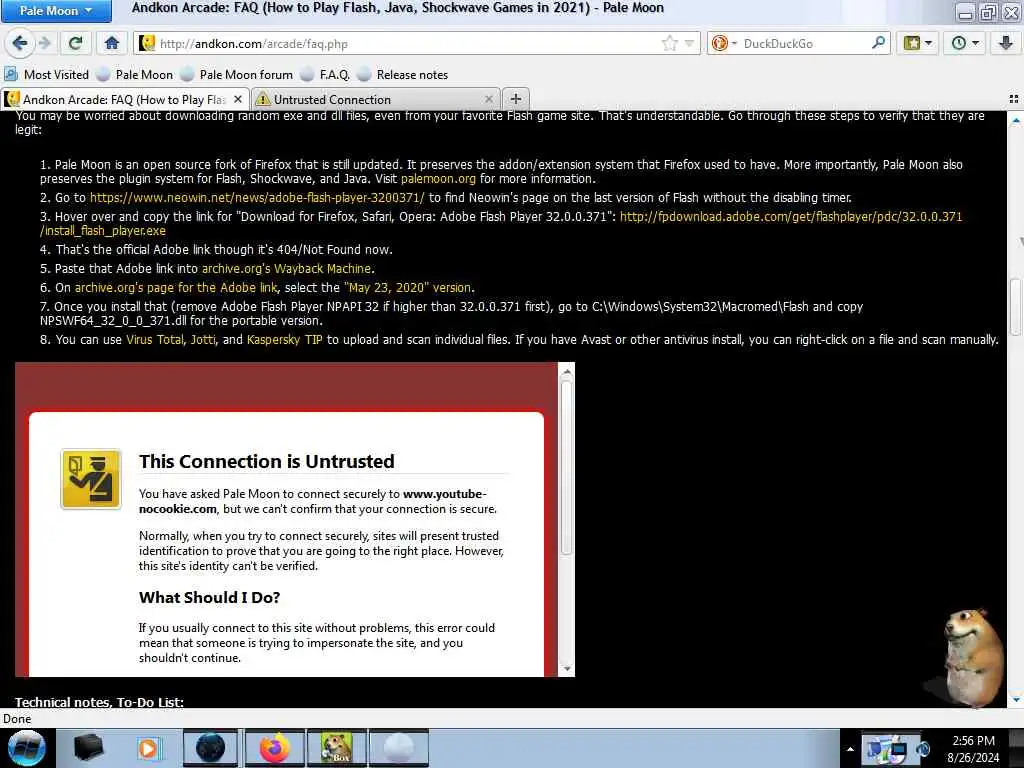Image resolution: width=1024 pixels, height=768 pixels.
Task: Open the Pale Moon taskbar icon
Action: [399, 748]
